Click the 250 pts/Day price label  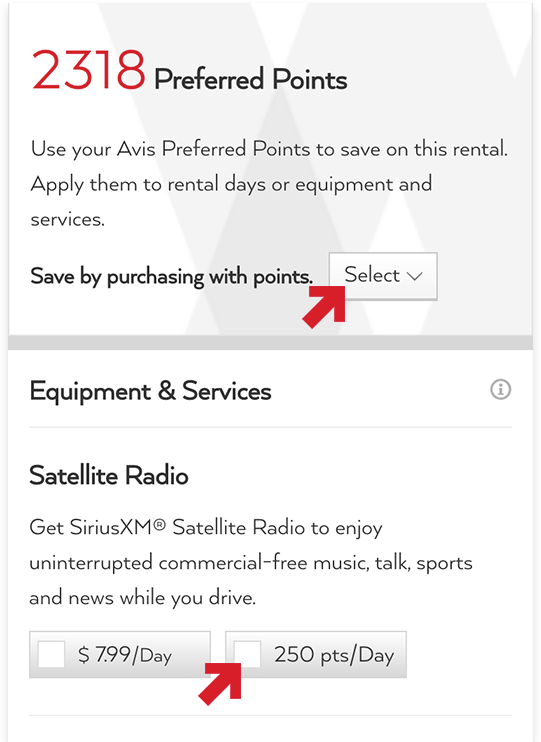pyautogui.click(x=334, y=655)
